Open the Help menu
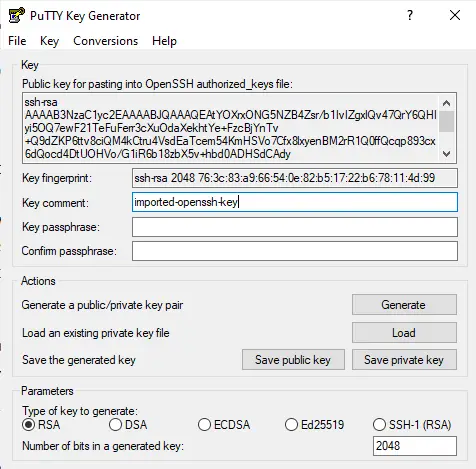The width and height of the screenshot is (476, 469). (164, 41)
